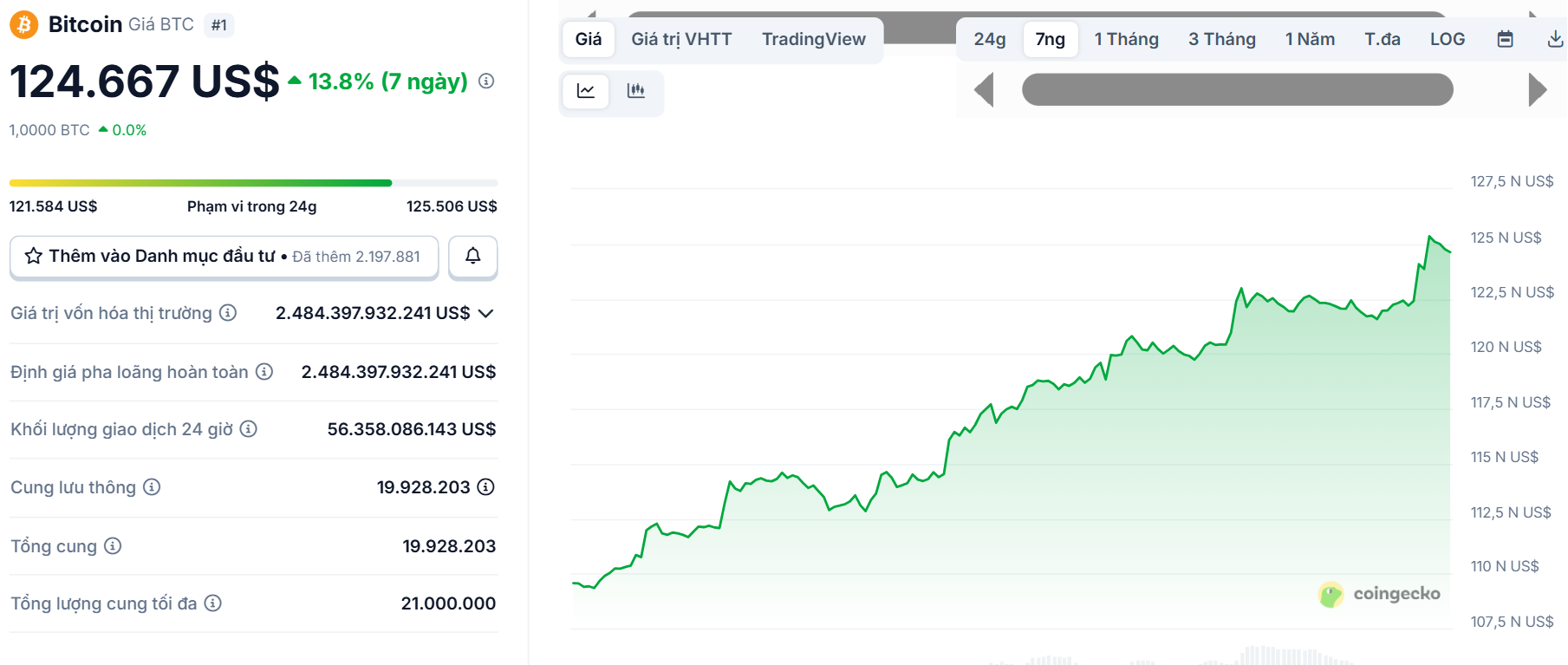Click the download chart data icon

1555,39
